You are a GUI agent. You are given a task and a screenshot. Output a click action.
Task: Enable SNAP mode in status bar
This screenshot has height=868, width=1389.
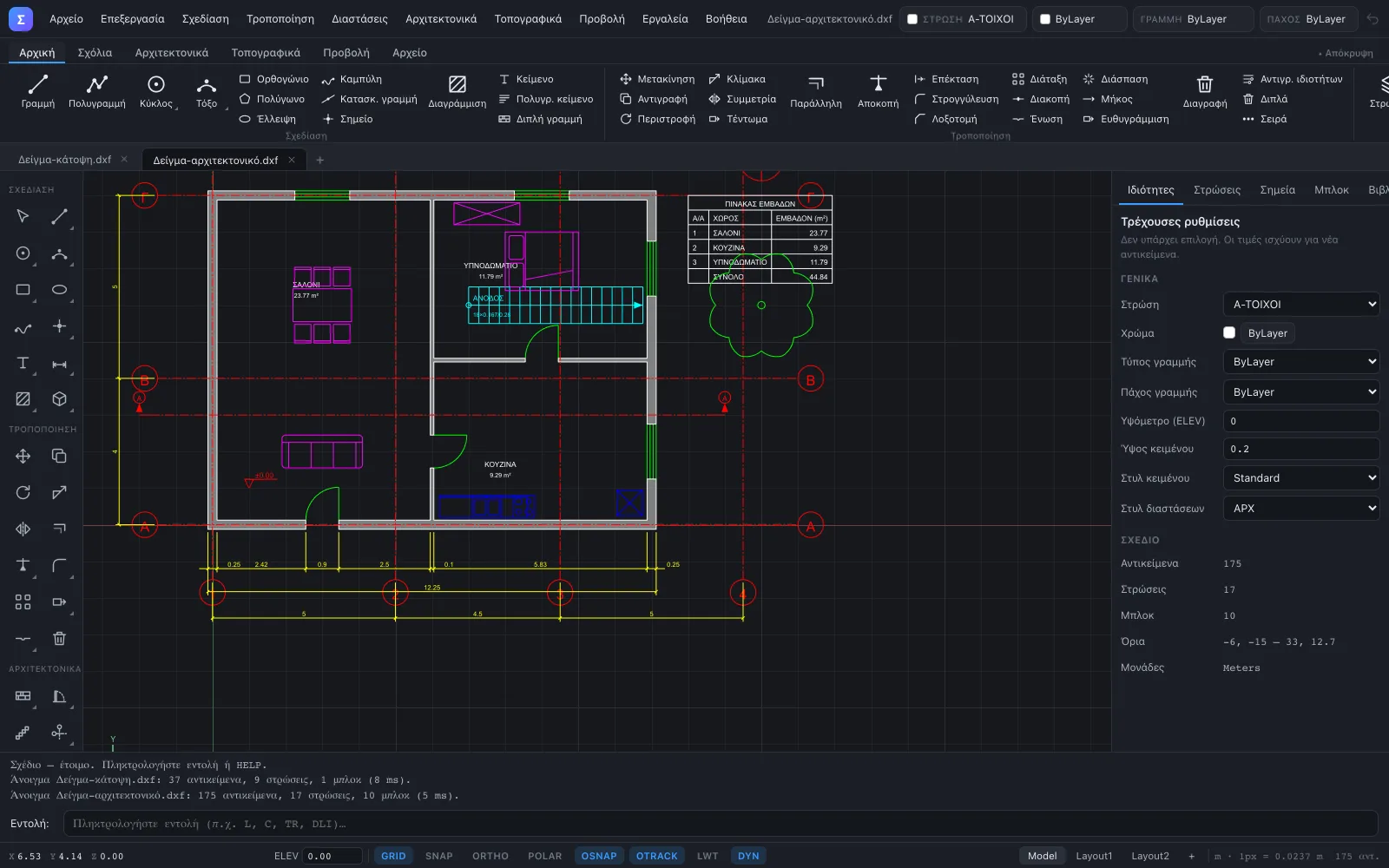(439, 856)
